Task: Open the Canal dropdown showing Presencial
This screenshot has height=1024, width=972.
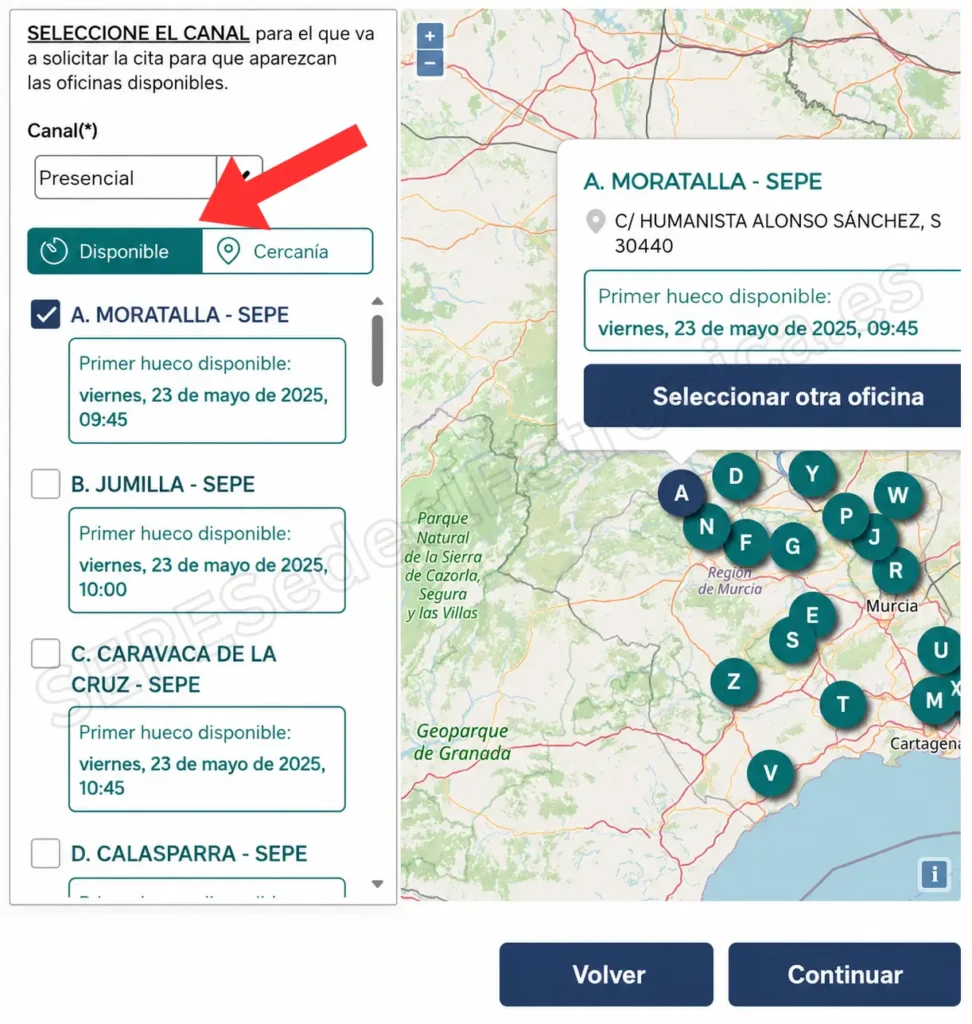Action: click(x=148, y=177)
